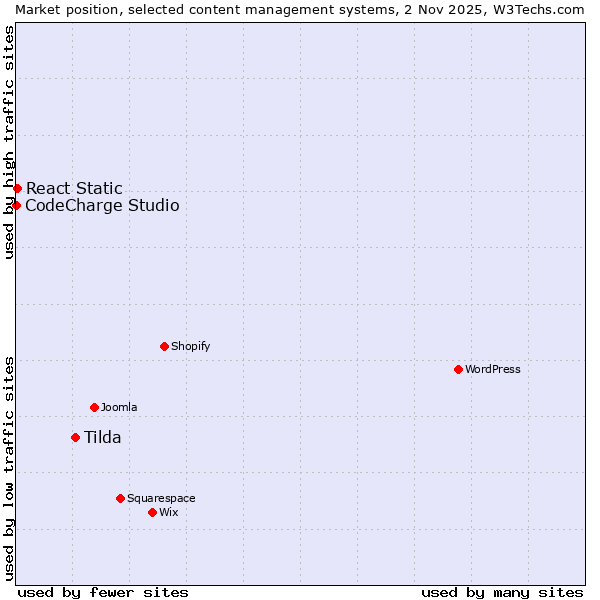The height and width of the screenshot is (600, 600).
Task: Click the React Static label
Action: click(74, 188)
